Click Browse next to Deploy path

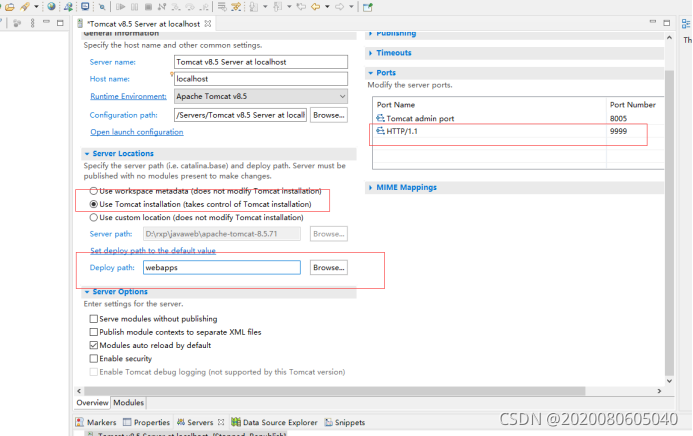pyautogui.click(x=328, y=267)
